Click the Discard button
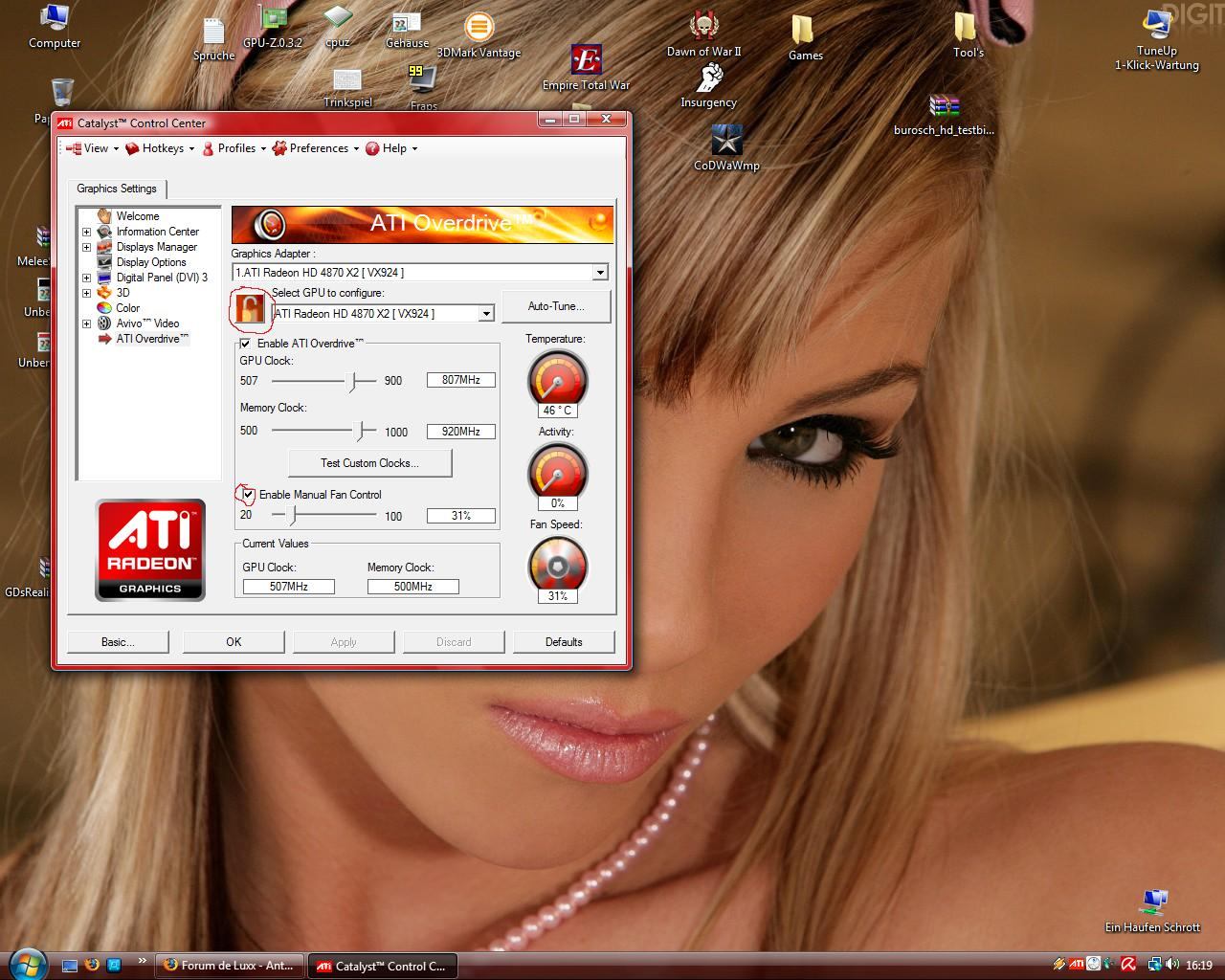The height and width of the screenshot is (980, 1225). pyautogui.click(x=454, y=642)
